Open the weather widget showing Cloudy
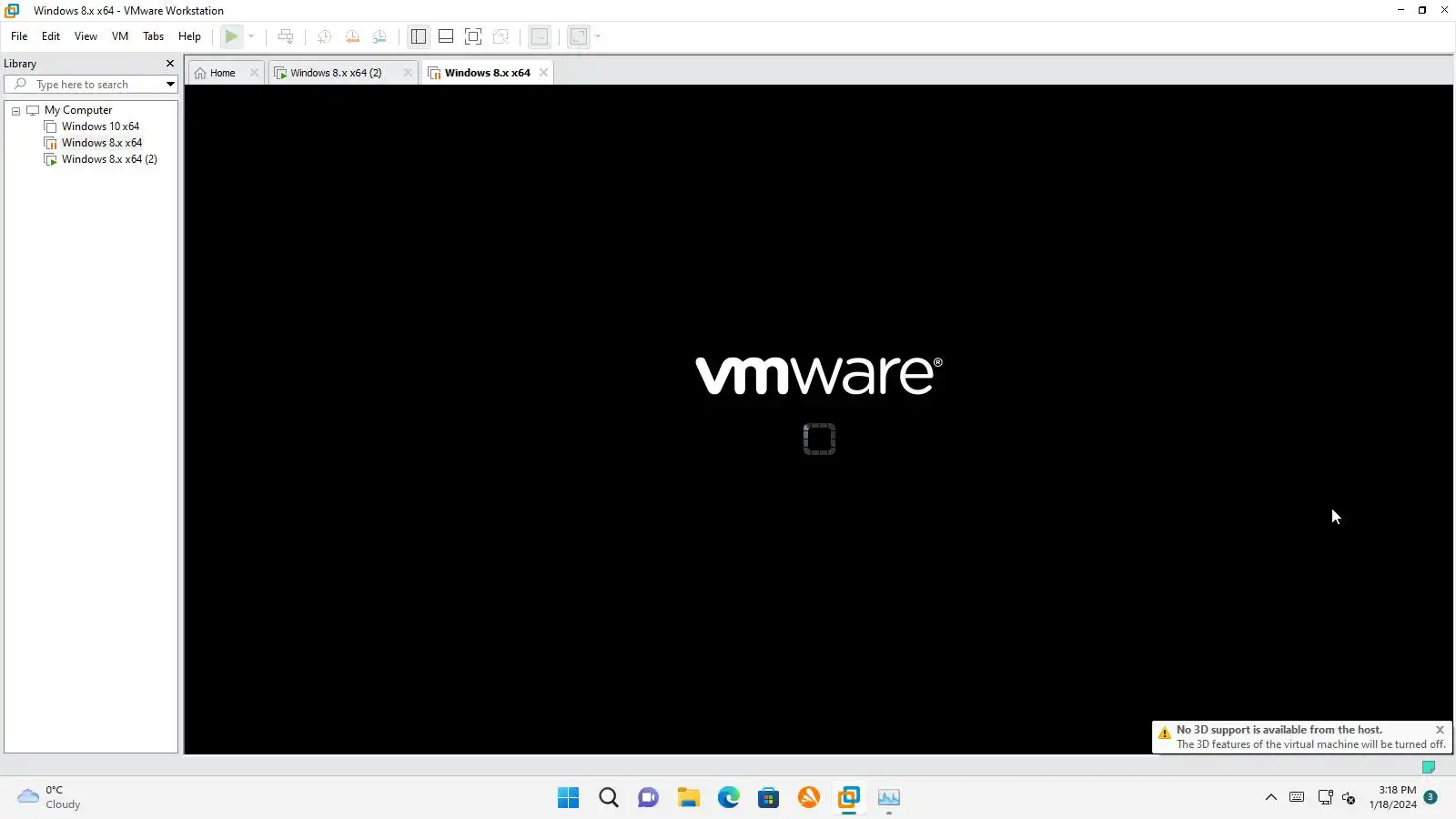This screenshot has height=819, width=1456. click(50, 797)
